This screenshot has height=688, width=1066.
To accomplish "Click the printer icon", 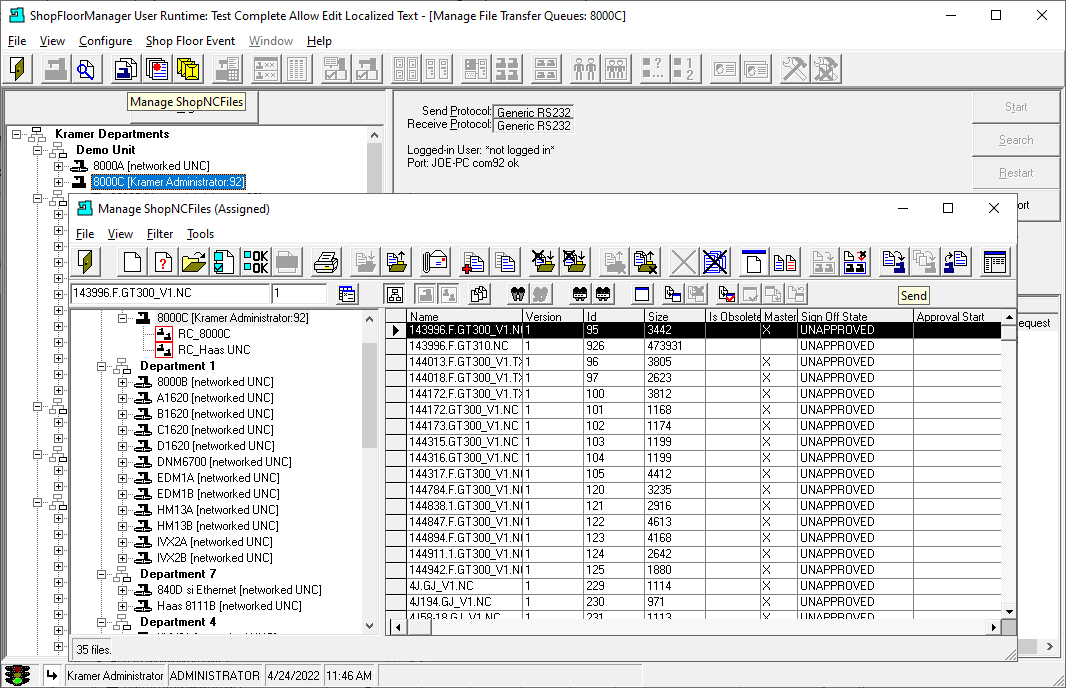I will point(326,262).
